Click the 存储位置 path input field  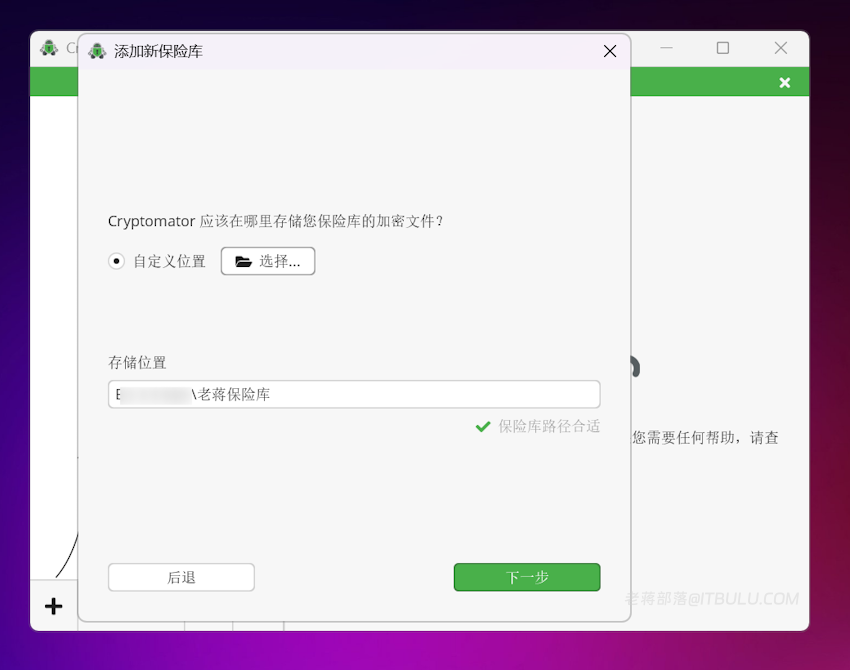pyautogui.click(x=354, y=394)
